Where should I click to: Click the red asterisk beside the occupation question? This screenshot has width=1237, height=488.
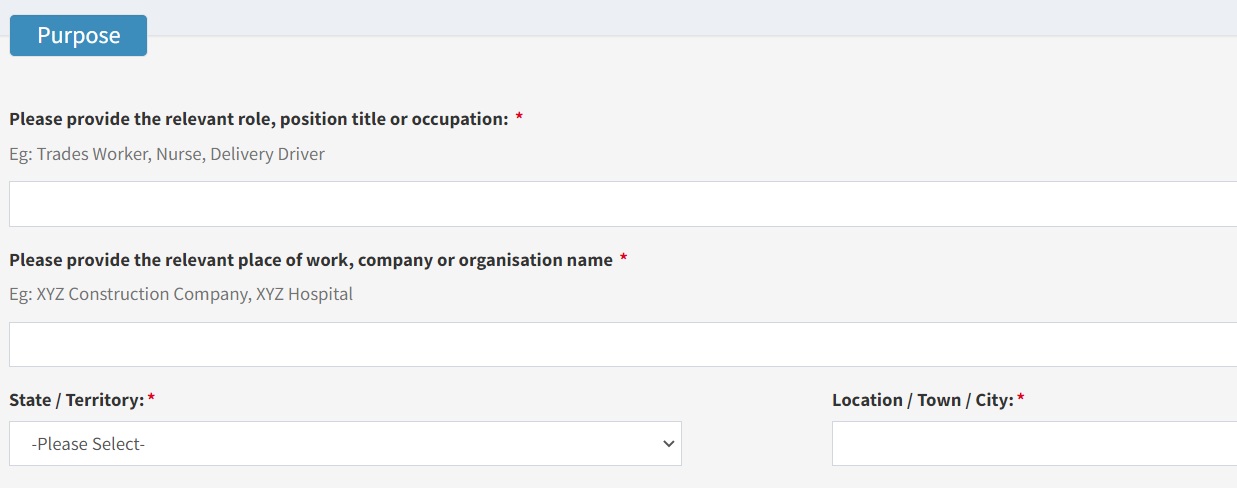[520, 118]
